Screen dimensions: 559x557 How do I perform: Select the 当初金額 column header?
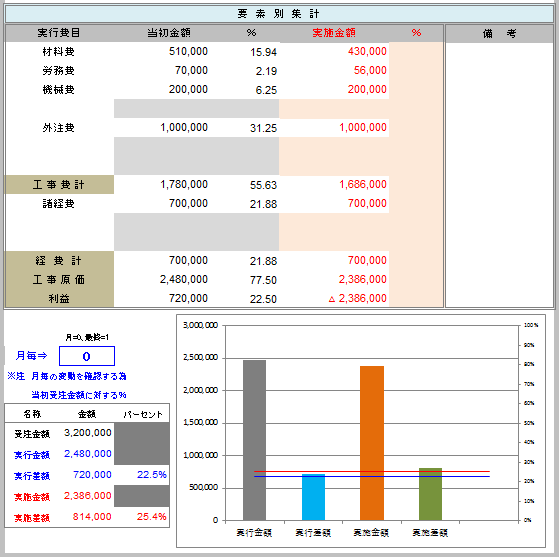[x=169, y=33]
